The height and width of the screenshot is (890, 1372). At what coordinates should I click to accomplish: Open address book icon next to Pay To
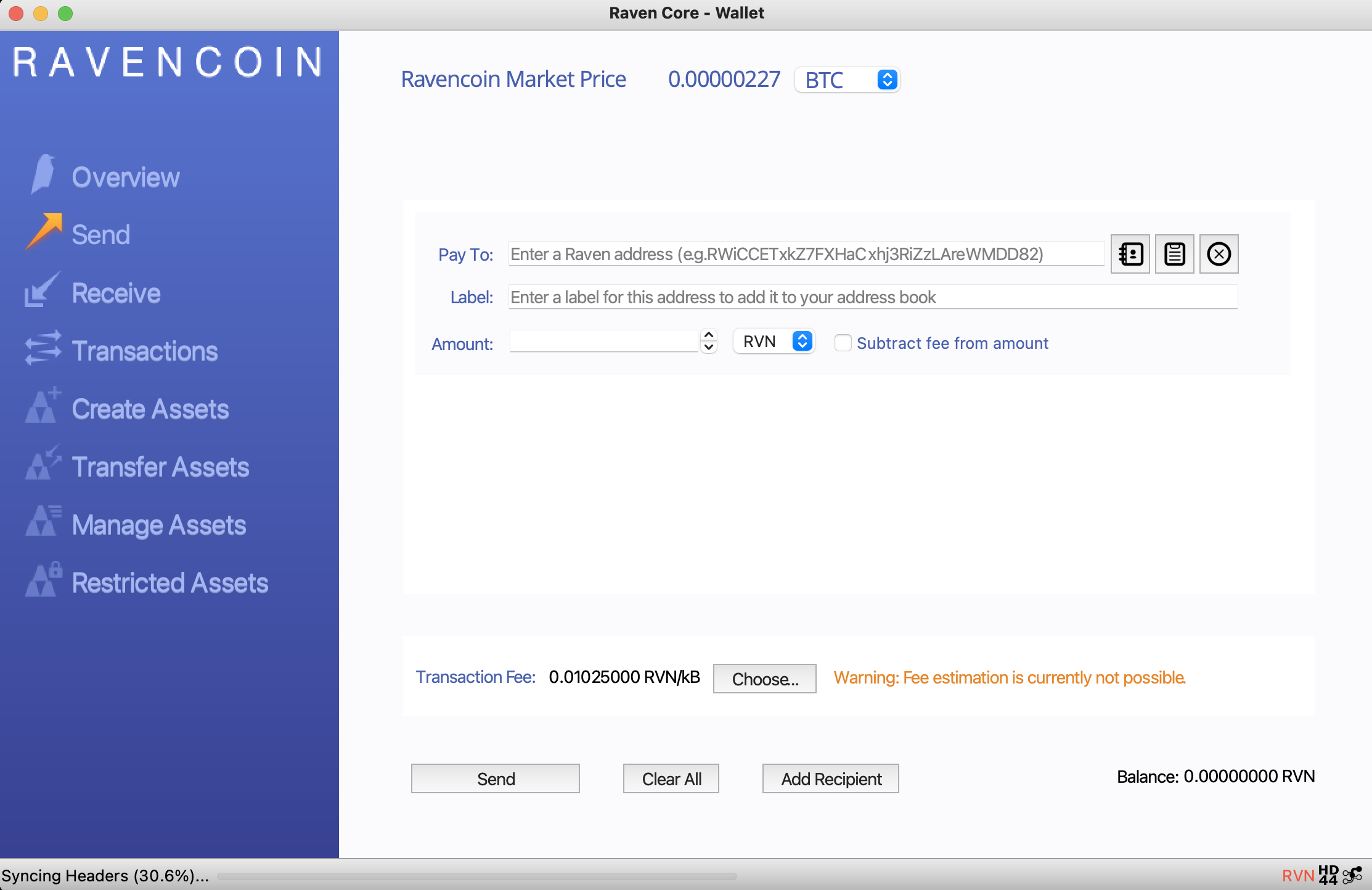[1130, 254]
